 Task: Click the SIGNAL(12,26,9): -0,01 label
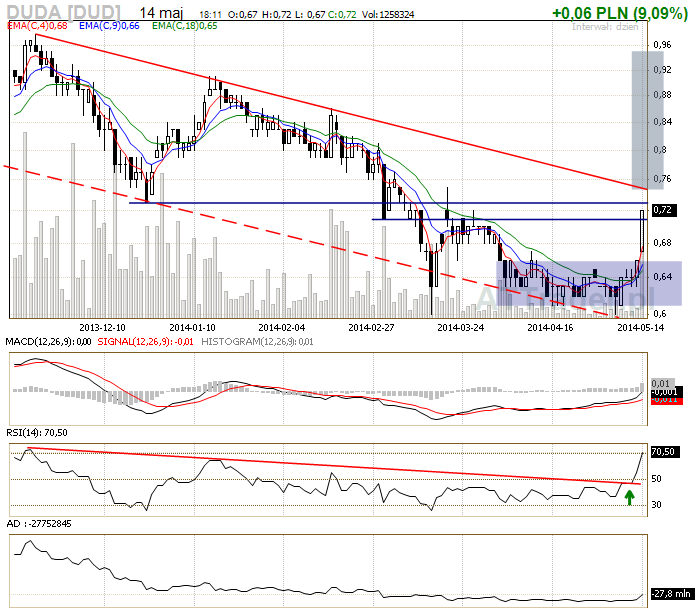click(146, 342)
